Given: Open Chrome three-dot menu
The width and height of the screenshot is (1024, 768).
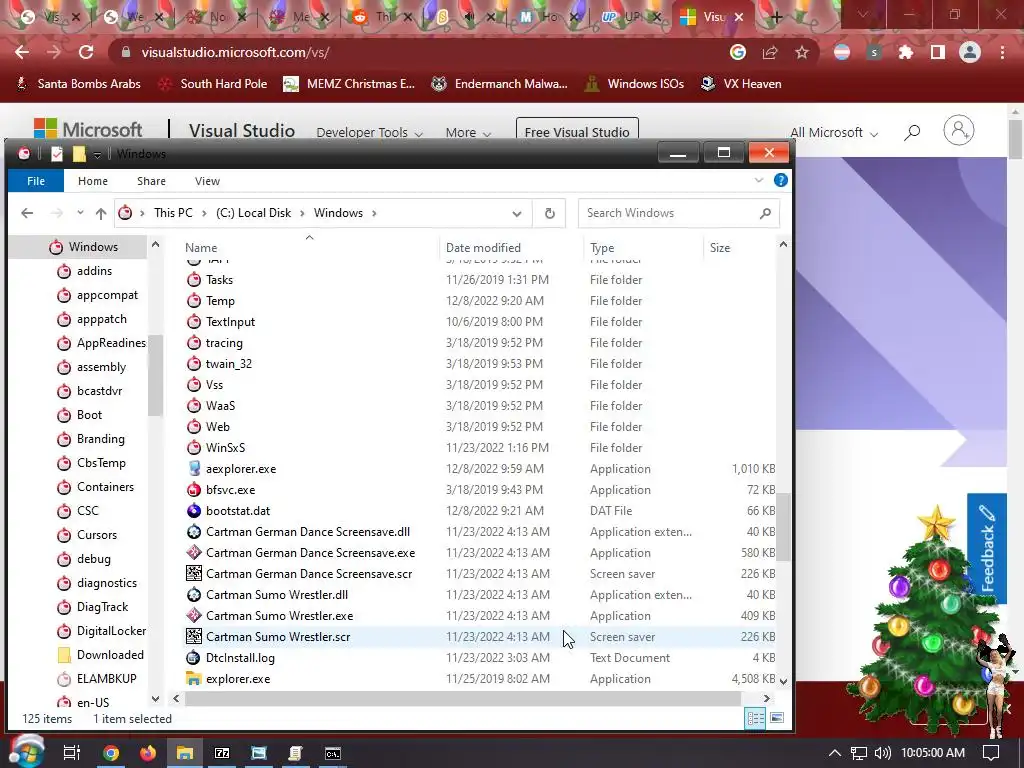Looking at the screenshot, I should pos(1002,52).
